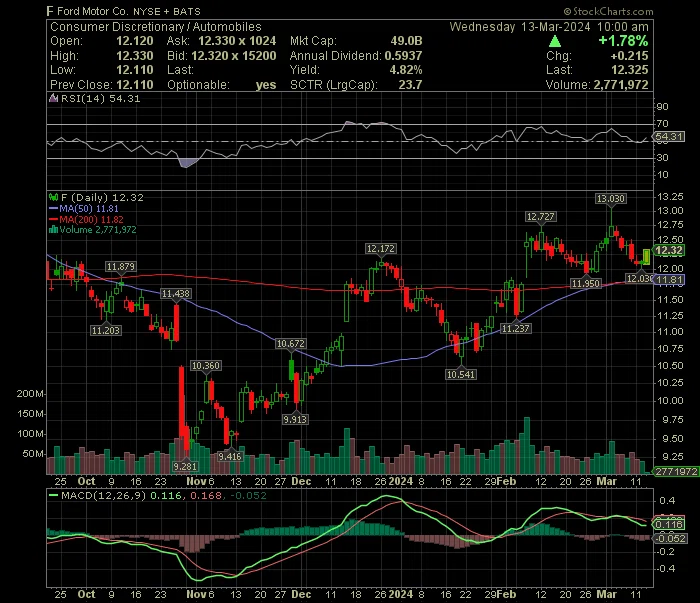
Task: Click the current price tag 12.32 on the axis
Action: pyautogui.click(x=669, y=250)
